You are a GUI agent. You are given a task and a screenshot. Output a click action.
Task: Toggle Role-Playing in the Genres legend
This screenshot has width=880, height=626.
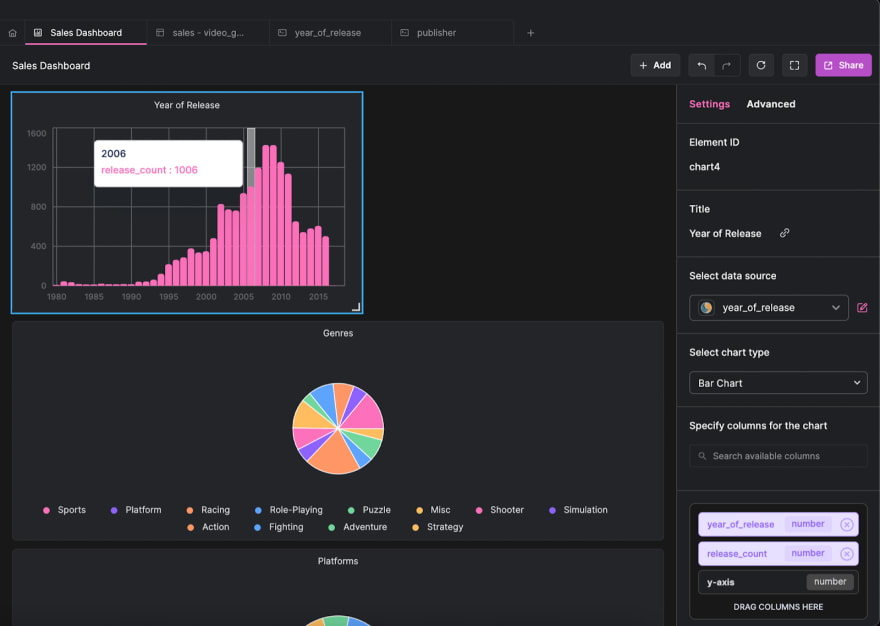(x=288, y=510)
